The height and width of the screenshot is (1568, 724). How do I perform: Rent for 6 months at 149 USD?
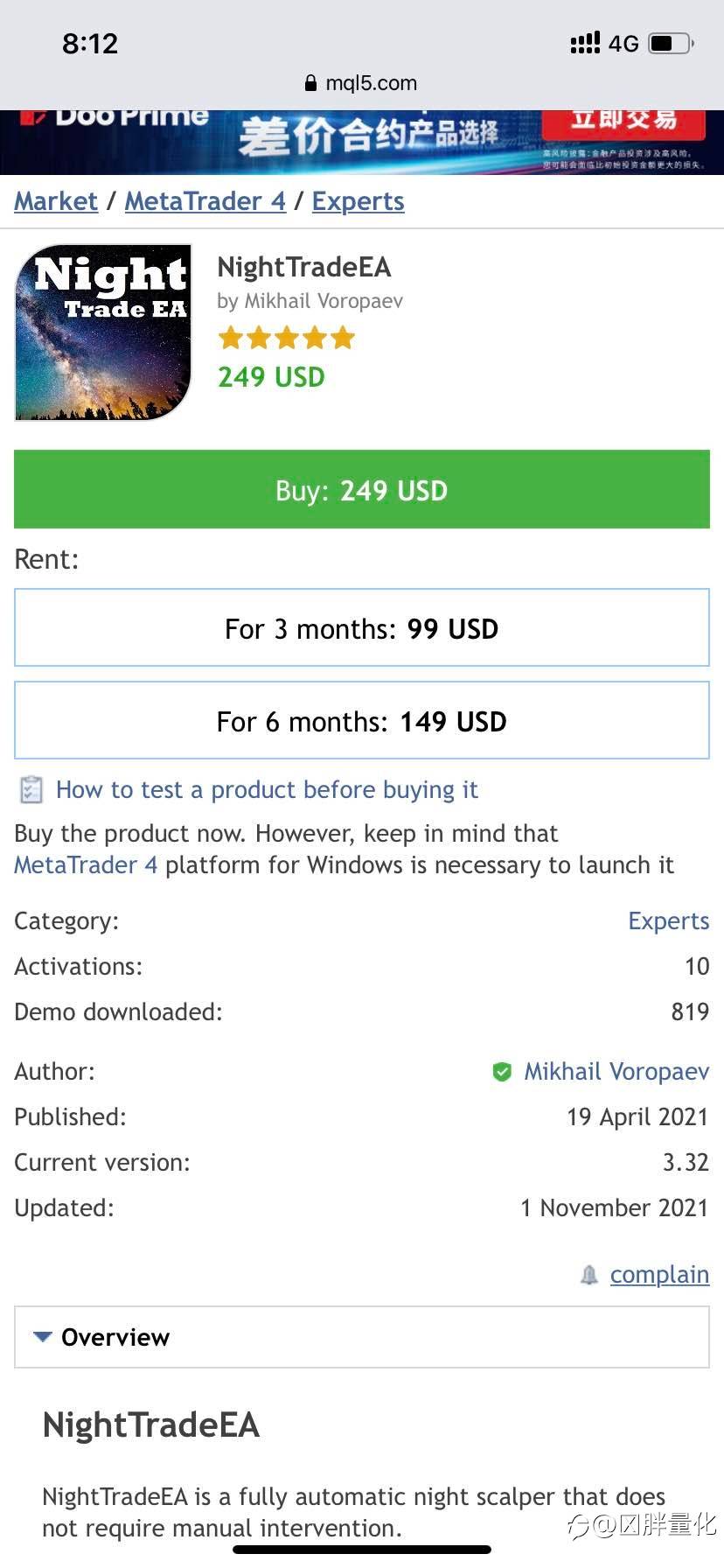361,721
